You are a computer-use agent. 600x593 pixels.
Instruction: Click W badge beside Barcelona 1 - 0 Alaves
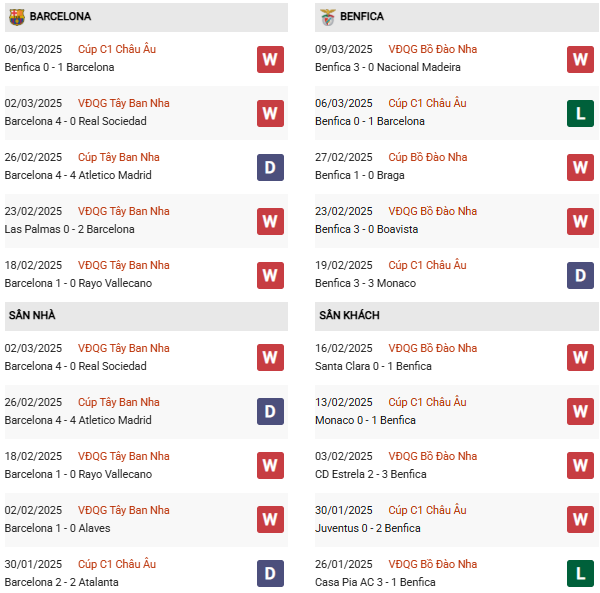click(x=270, y=519)
